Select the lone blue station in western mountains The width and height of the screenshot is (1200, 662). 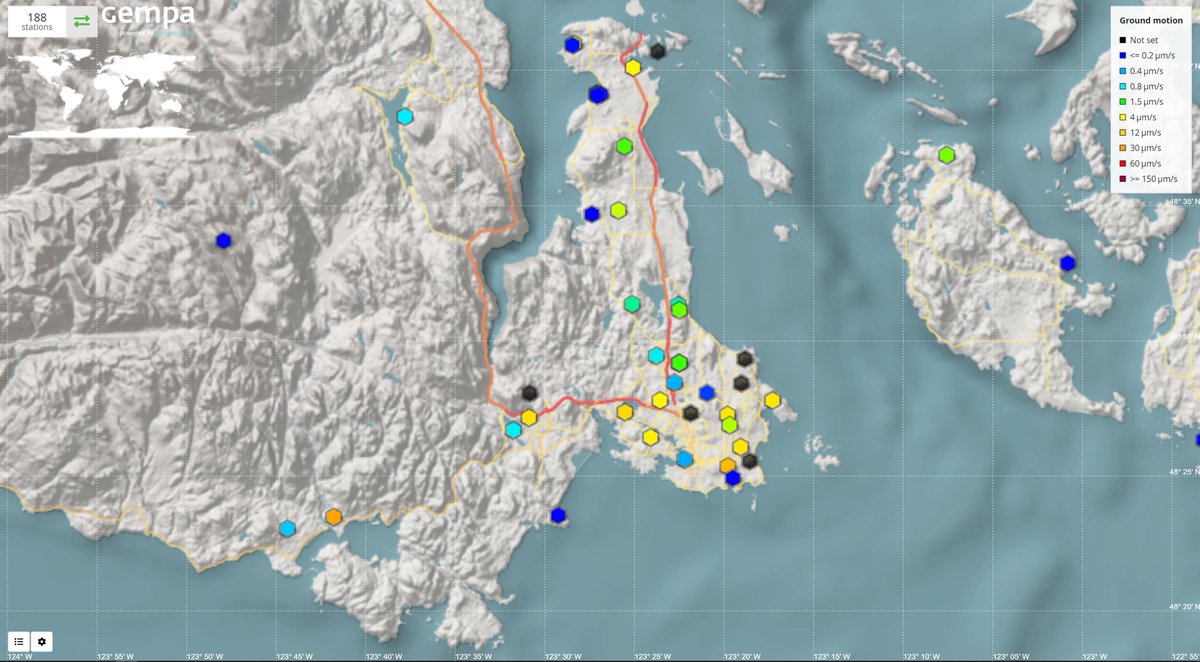223,240
